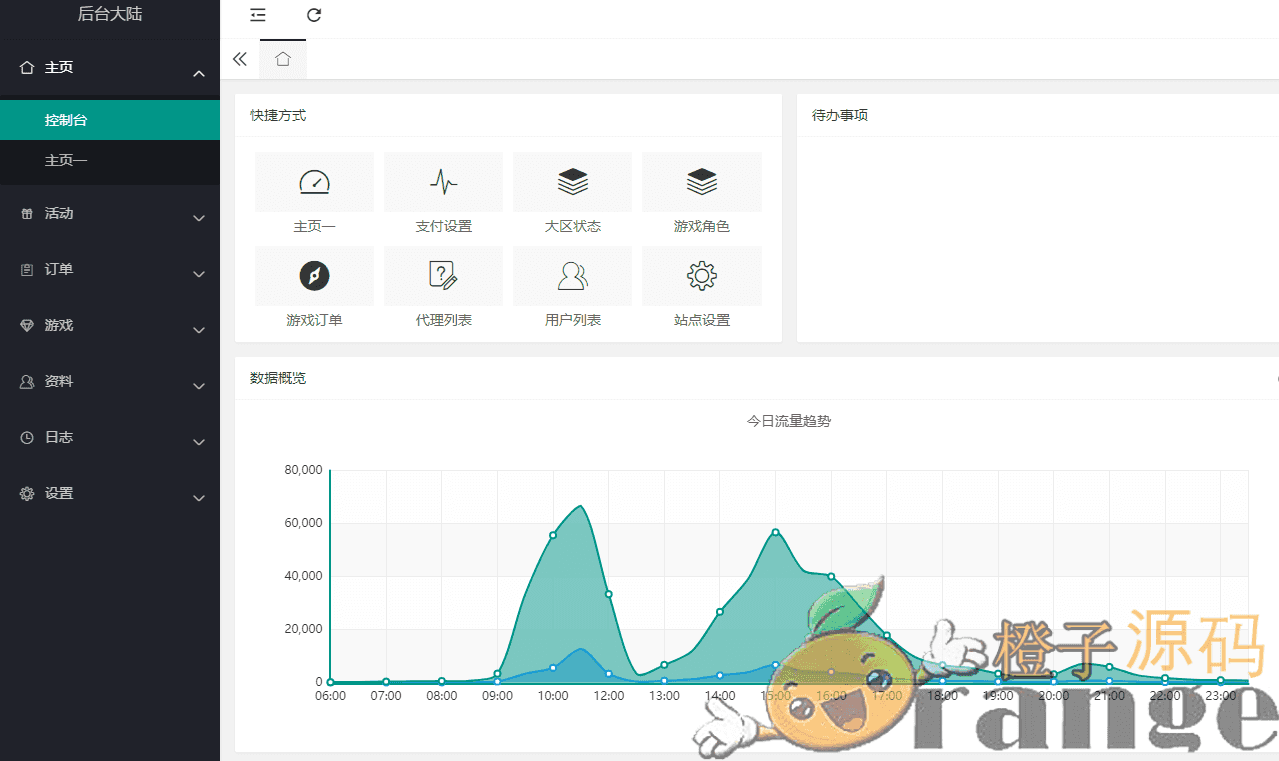
Task: Open the 游戏角色 layers shortcut icon
Action: click(x=701, y=182)
